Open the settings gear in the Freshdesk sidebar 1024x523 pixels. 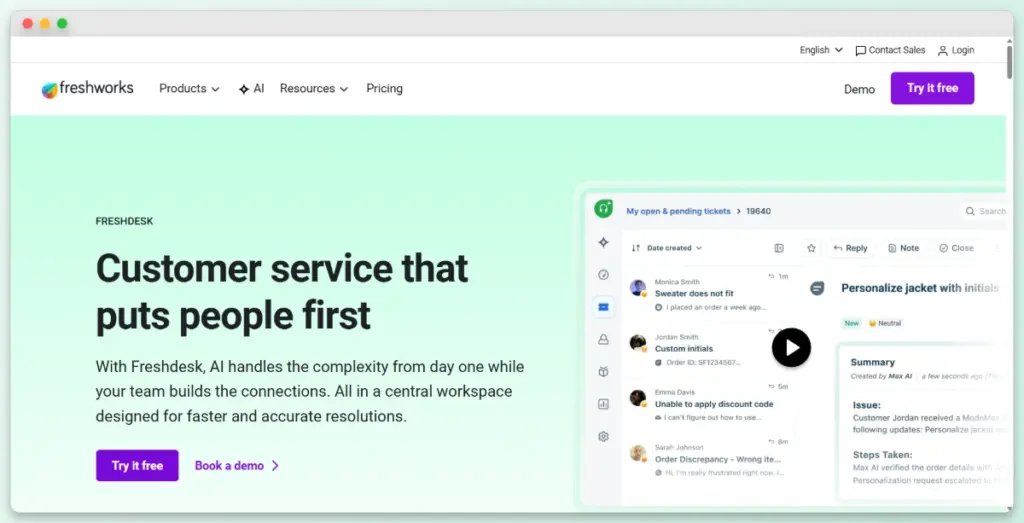tap(603, 436)
